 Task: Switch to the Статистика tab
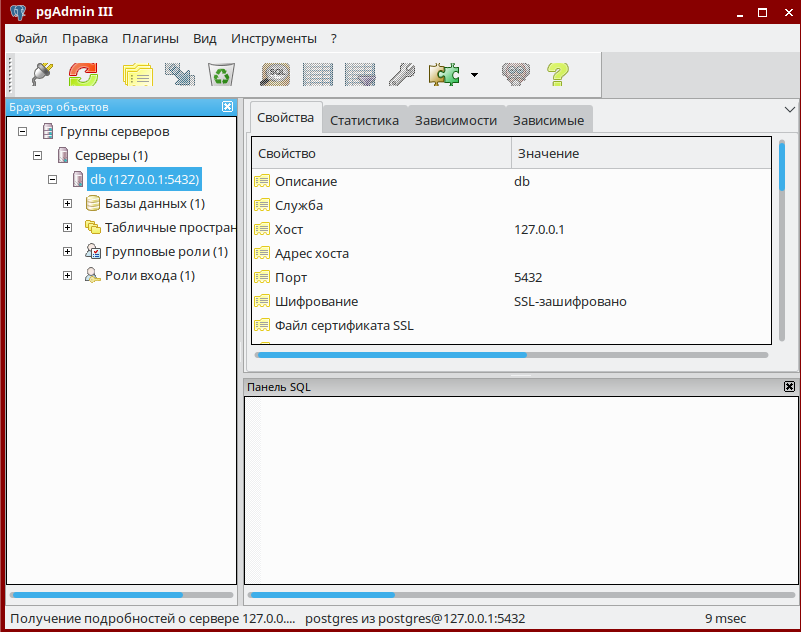364,121
